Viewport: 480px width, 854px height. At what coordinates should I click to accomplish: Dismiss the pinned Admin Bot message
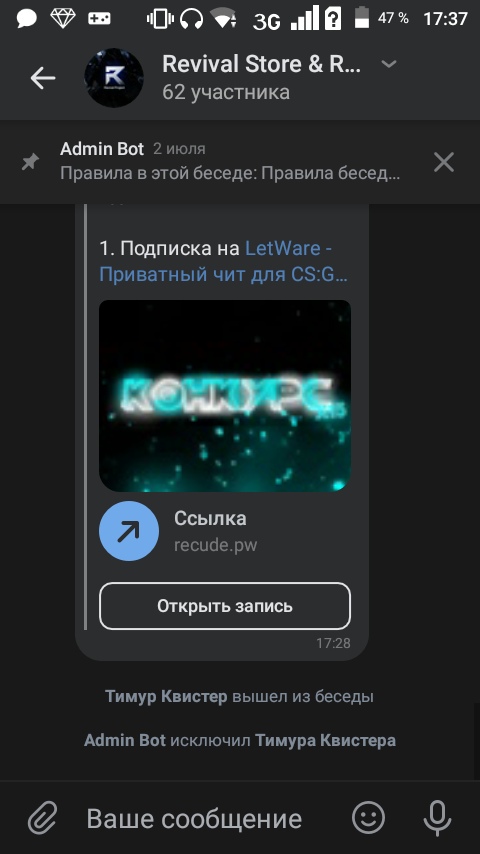(443, 162)
